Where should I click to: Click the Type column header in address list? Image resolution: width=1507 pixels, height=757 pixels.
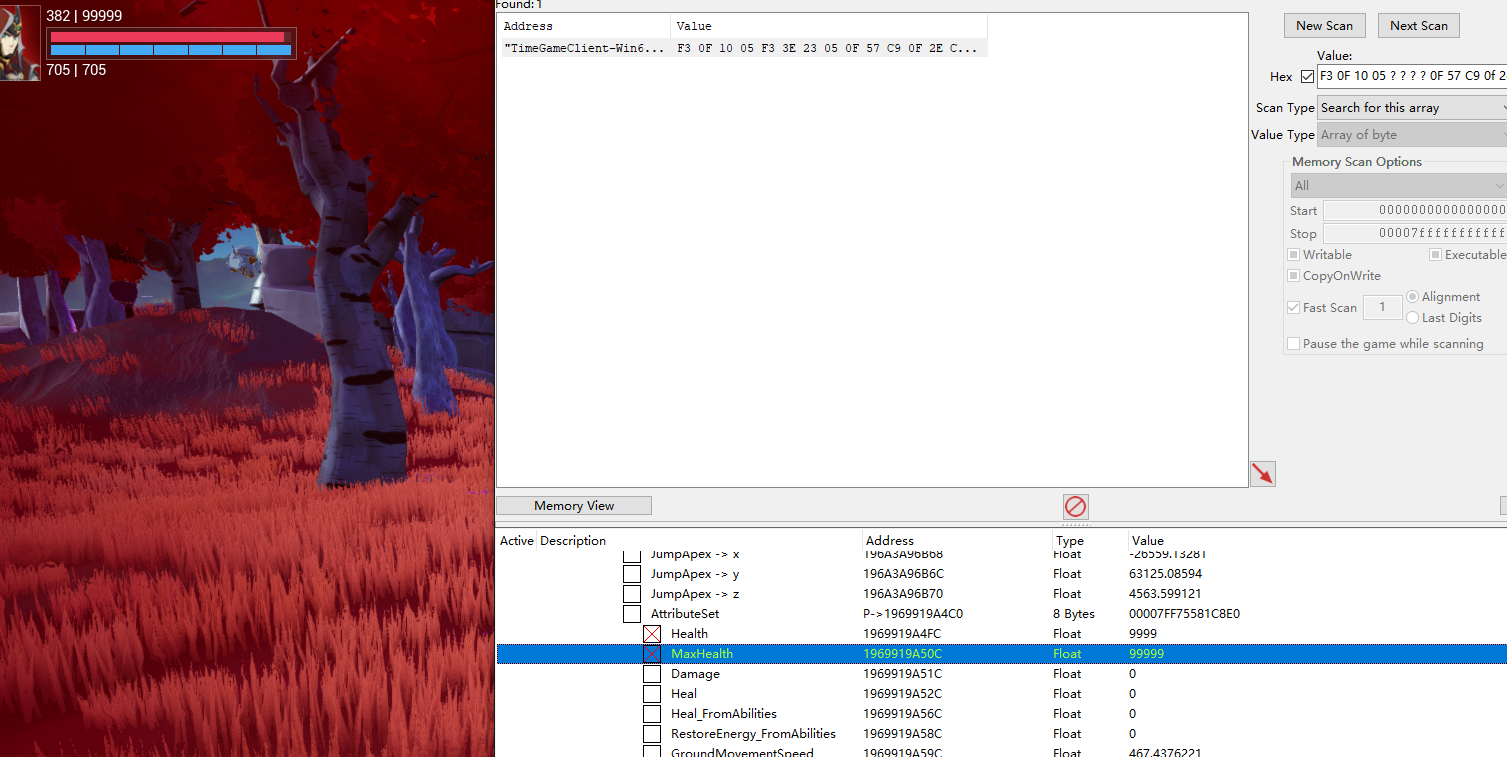(1070, 541)
